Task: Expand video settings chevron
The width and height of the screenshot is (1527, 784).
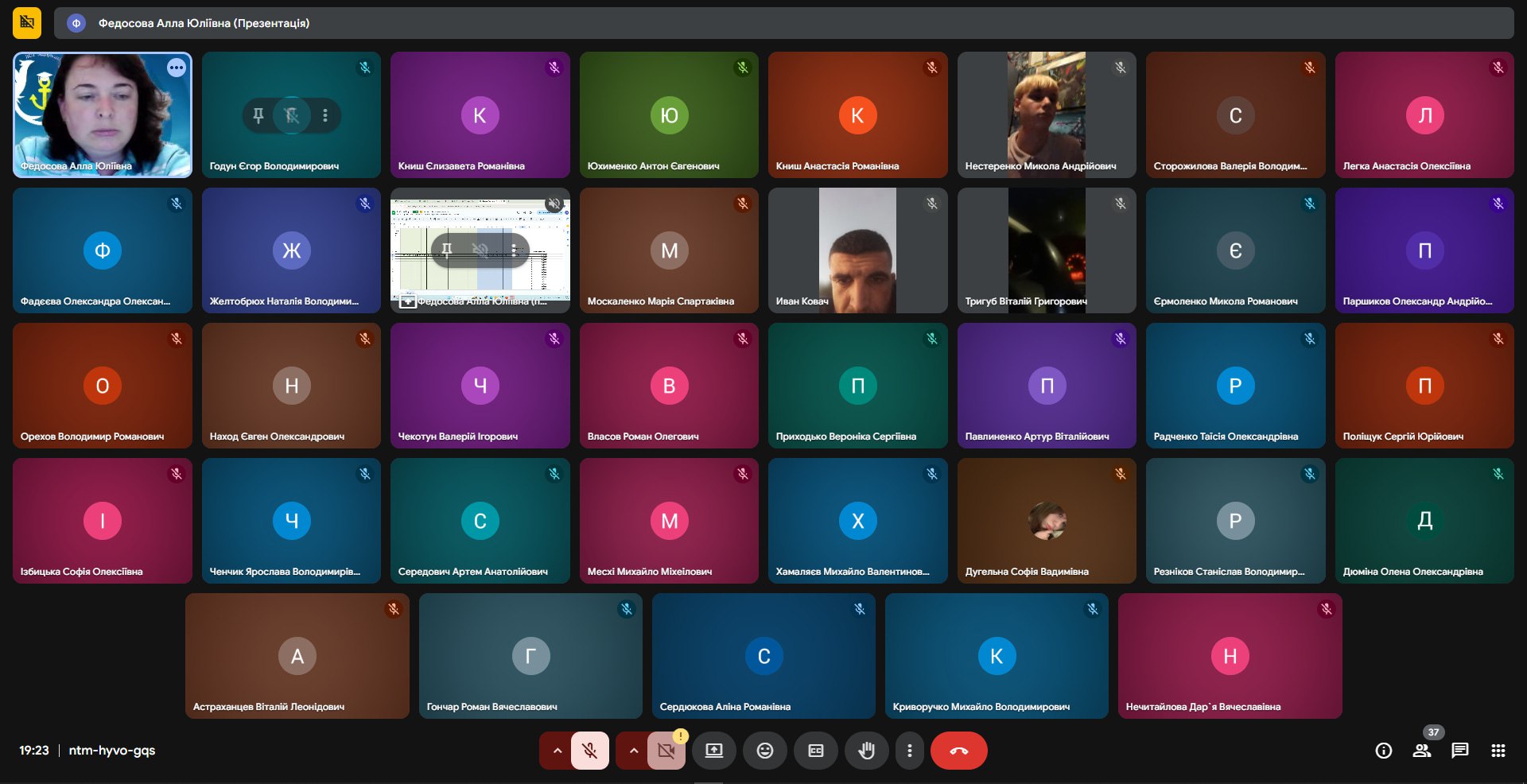Action: tap(633, 751)
